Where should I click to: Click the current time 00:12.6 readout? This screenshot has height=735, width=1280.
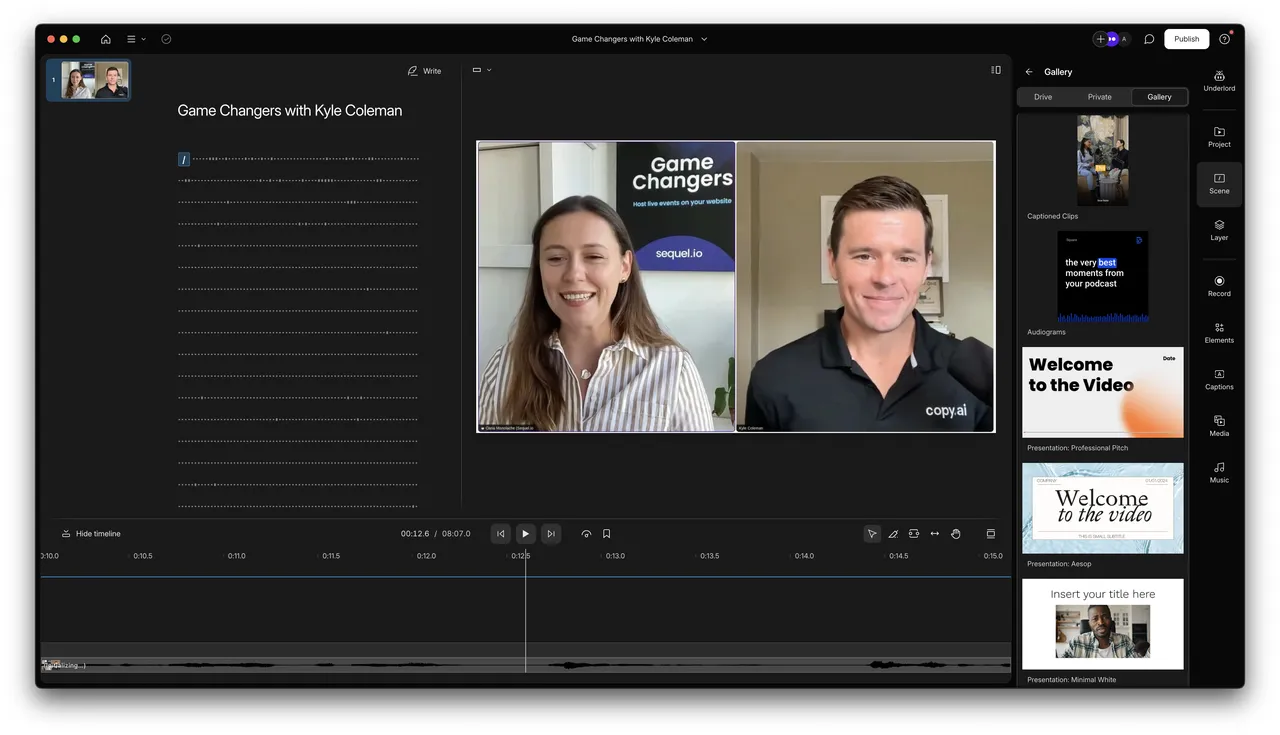415,534
